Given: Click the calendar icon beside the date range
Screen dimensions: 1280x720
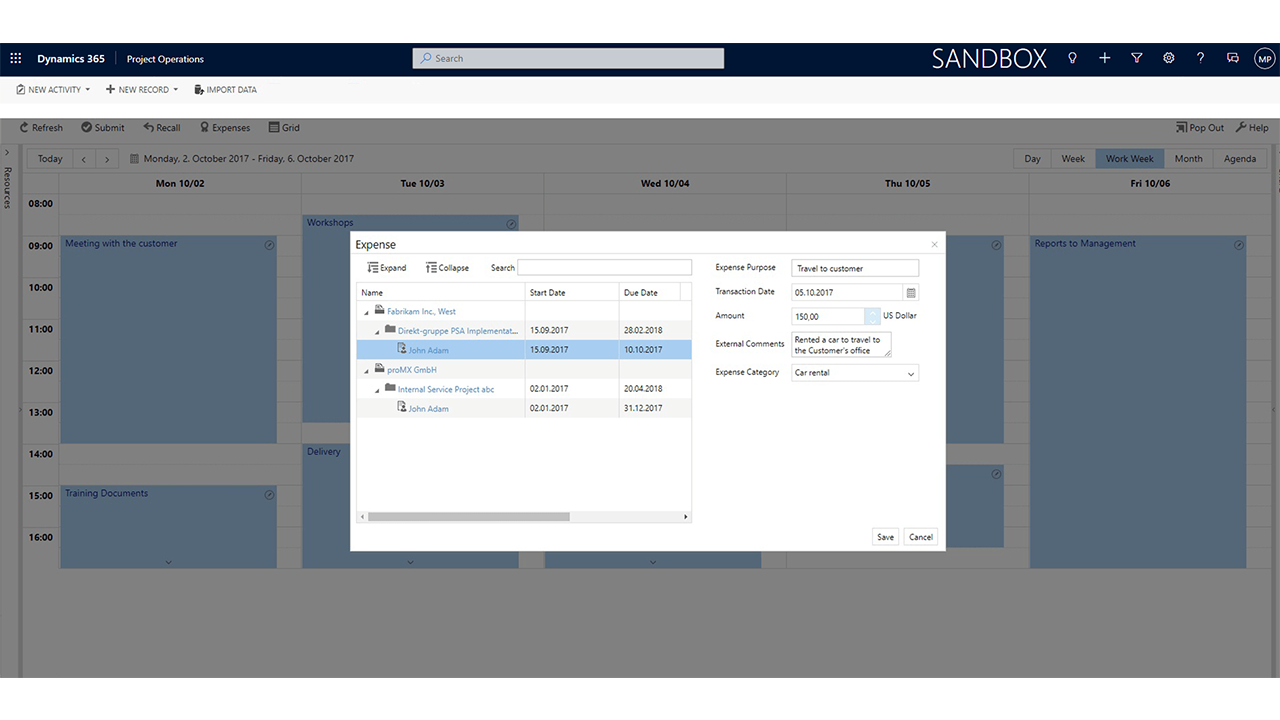Looking at the screenshot, I should 134,158.
